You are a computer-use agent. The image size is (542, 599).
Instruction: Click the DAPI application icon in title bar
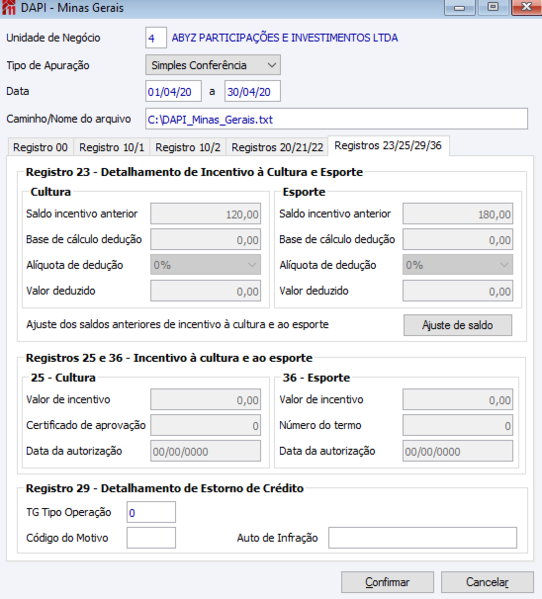8,7
